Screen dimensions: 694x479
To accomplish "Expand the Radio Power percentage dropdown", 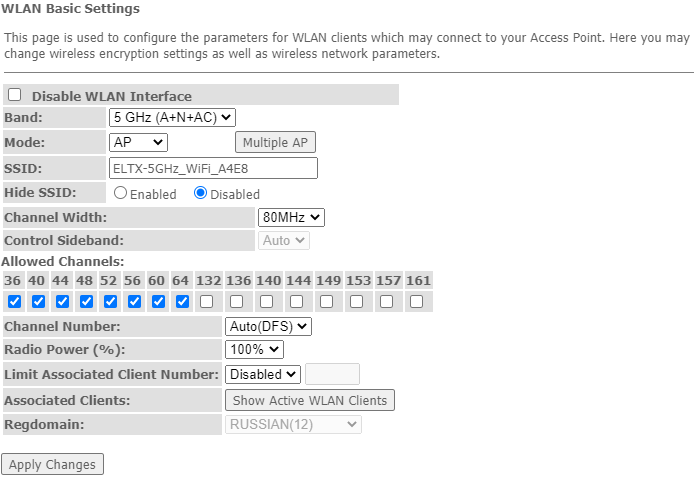I will pyautogui.click(x=255, y=350).
